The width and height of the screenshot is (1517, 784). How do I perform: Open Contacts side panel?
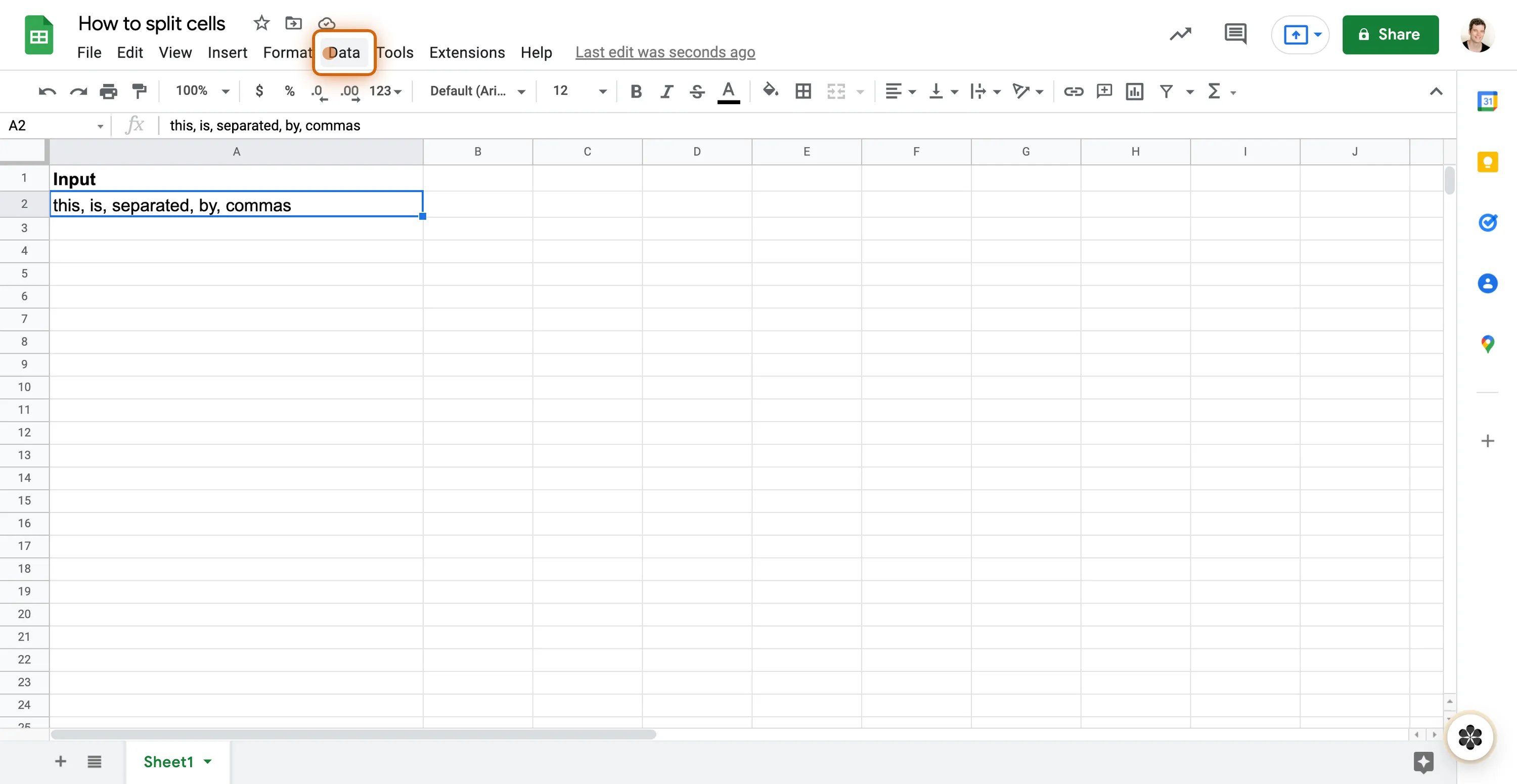click(1488, 283)
